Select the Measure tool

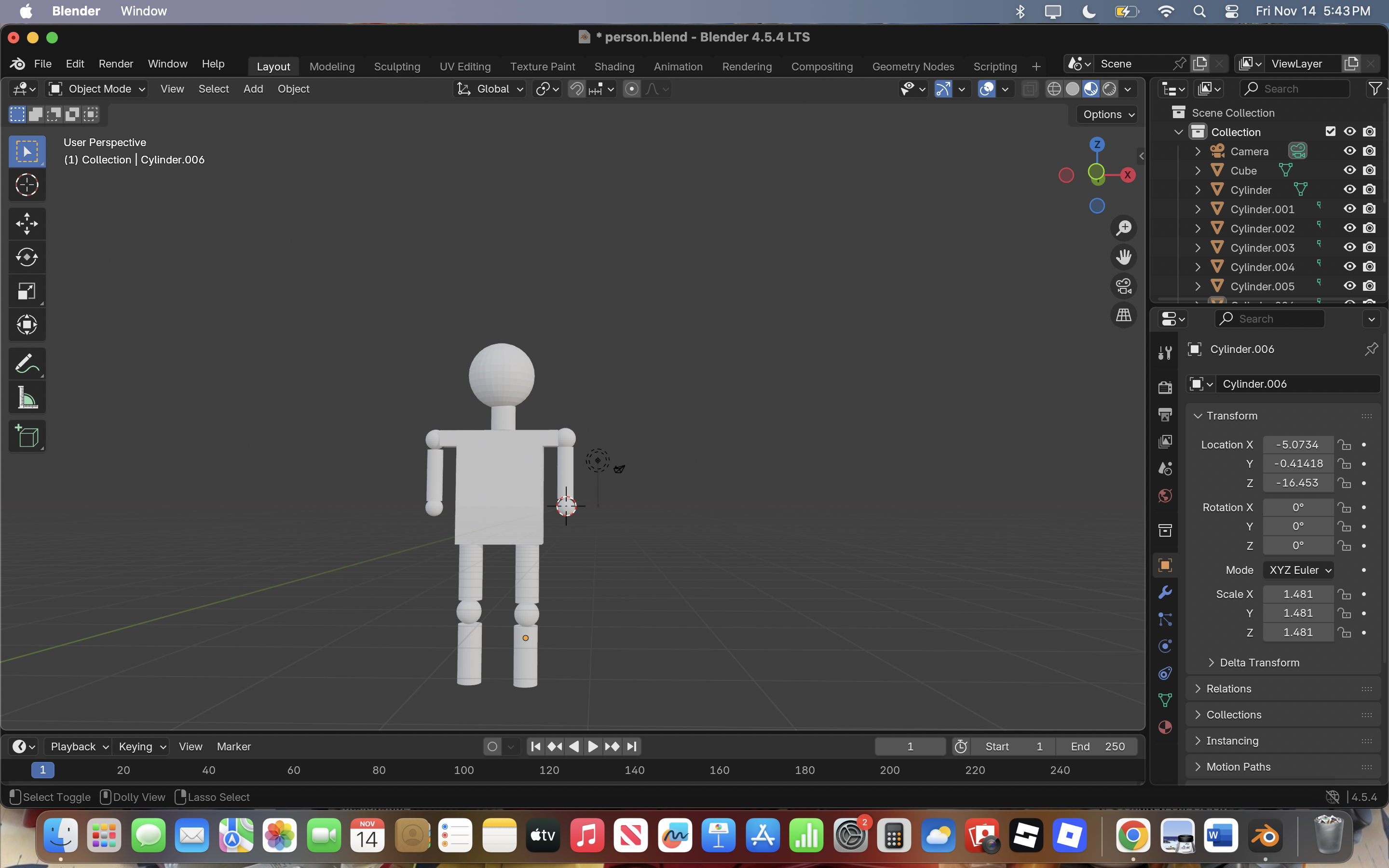click(x=27, y=397)
